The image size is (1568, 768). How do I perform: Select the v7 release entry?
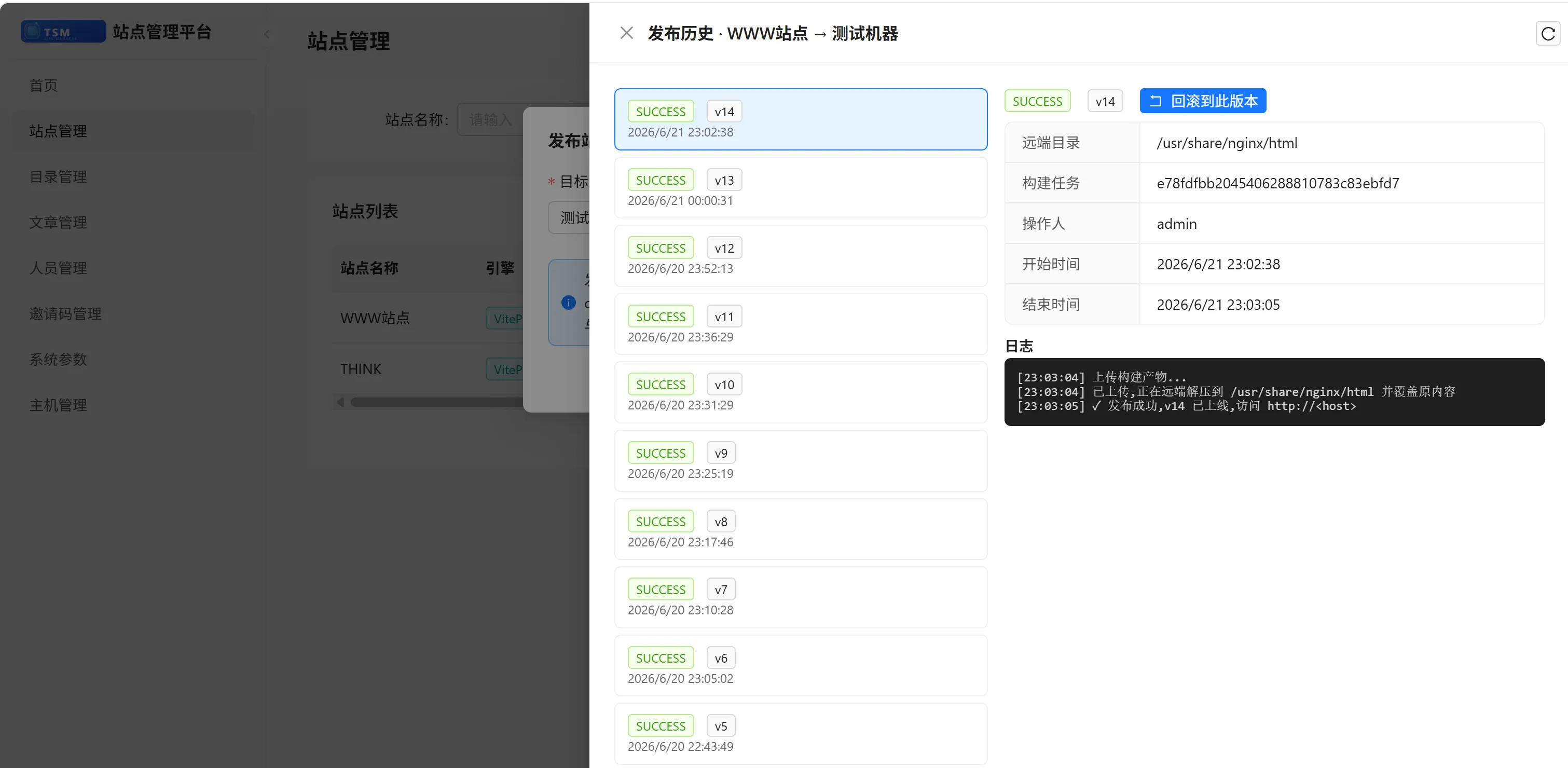(801, 597)
